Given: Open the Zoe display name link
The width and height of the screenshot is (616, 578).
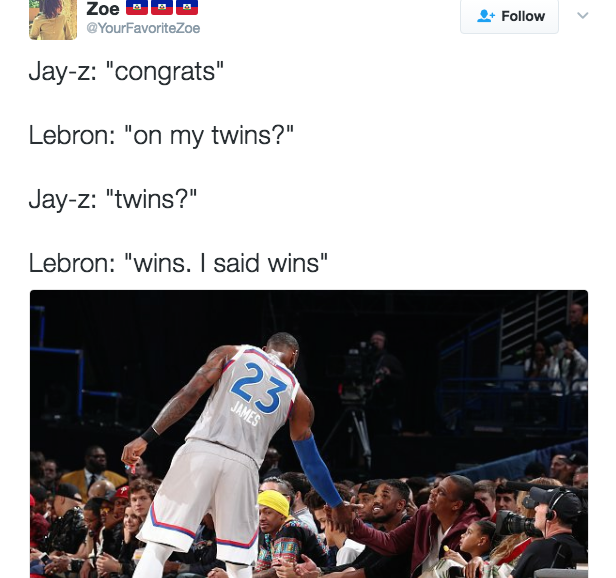Looking at the screenshot, I should [103, 8].
